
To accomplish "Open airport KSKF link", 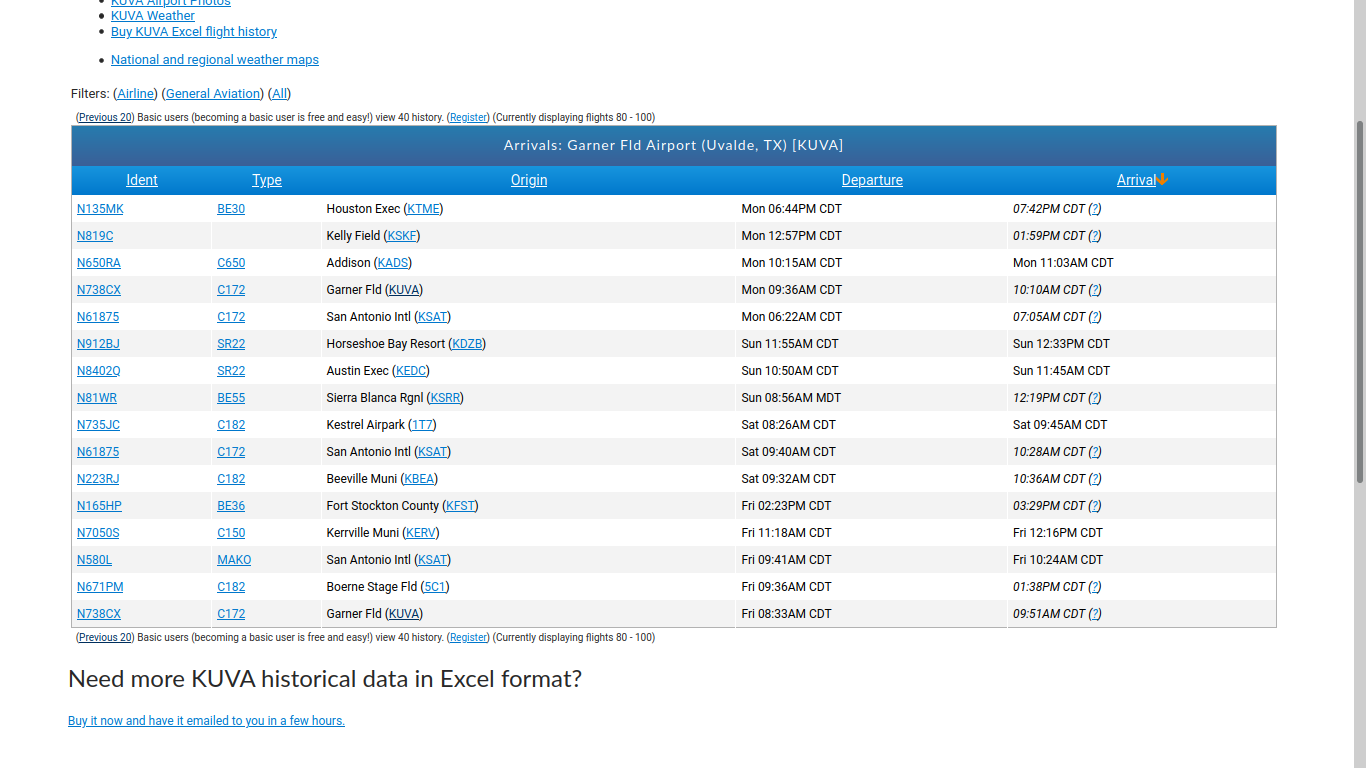I will pyautogui.click(x=402, y=236).
